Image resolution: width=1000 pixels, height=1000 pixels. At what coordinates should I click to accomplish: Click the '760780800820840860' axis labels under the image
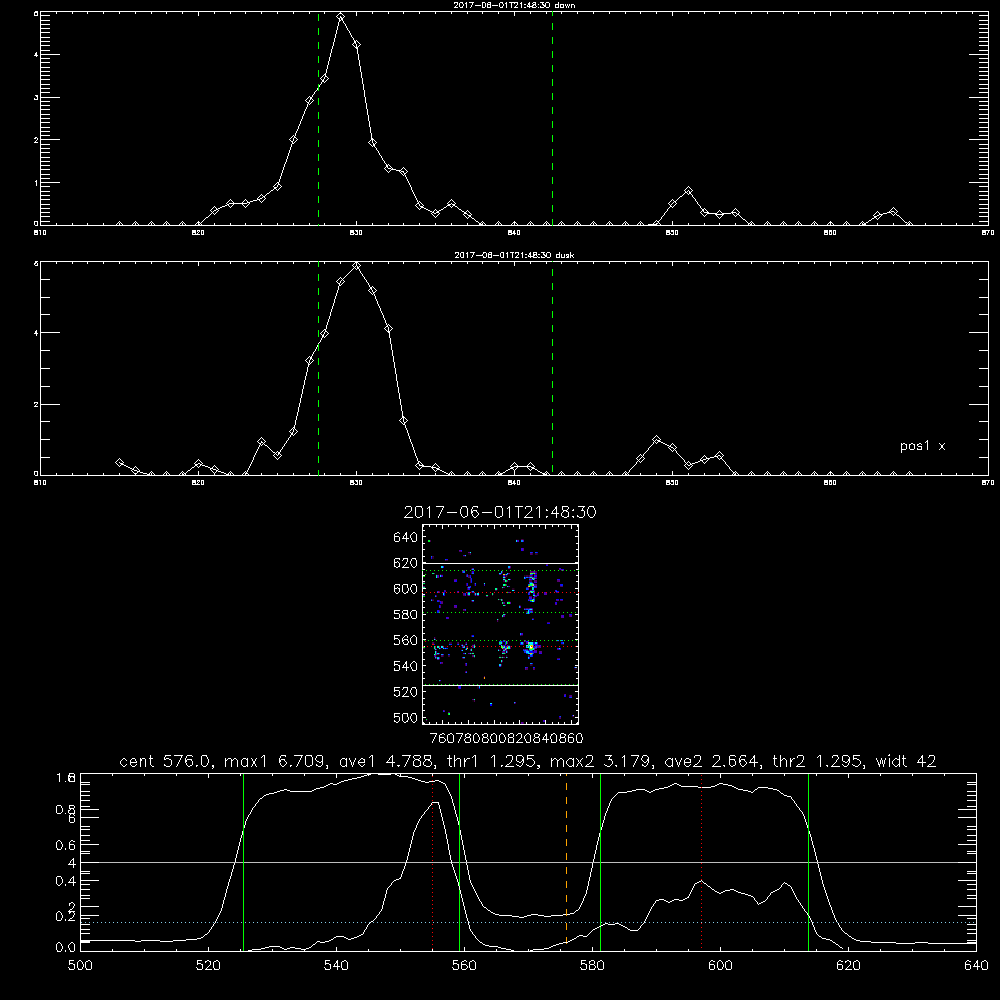coord(506,738)
